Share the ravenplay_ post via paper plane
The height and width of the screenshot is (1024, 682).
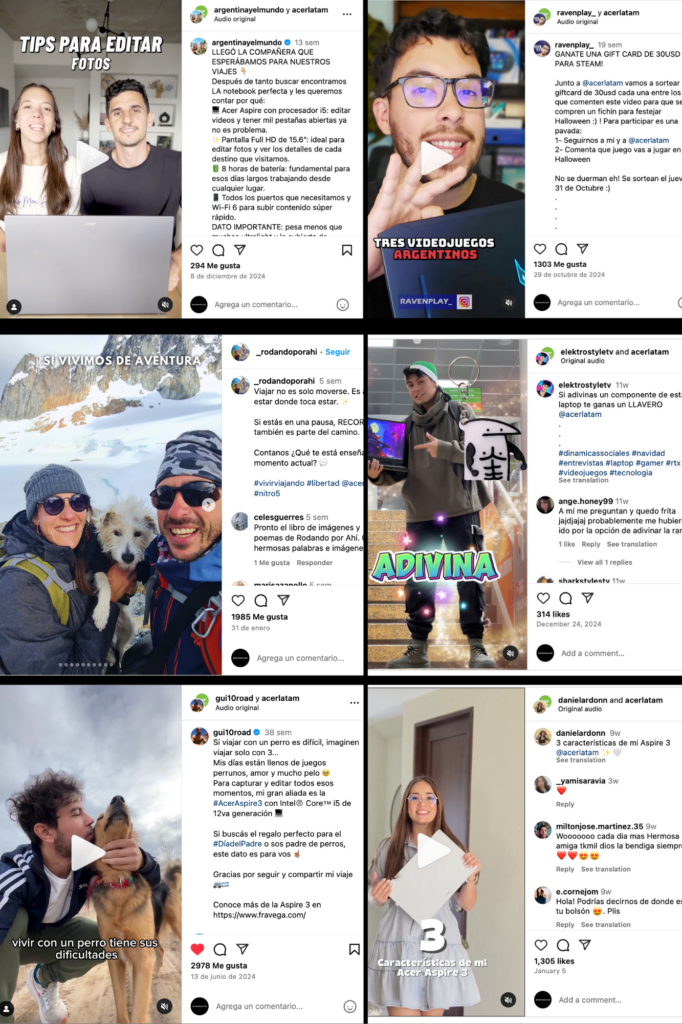pyautogui.click(x=583, y=249)
